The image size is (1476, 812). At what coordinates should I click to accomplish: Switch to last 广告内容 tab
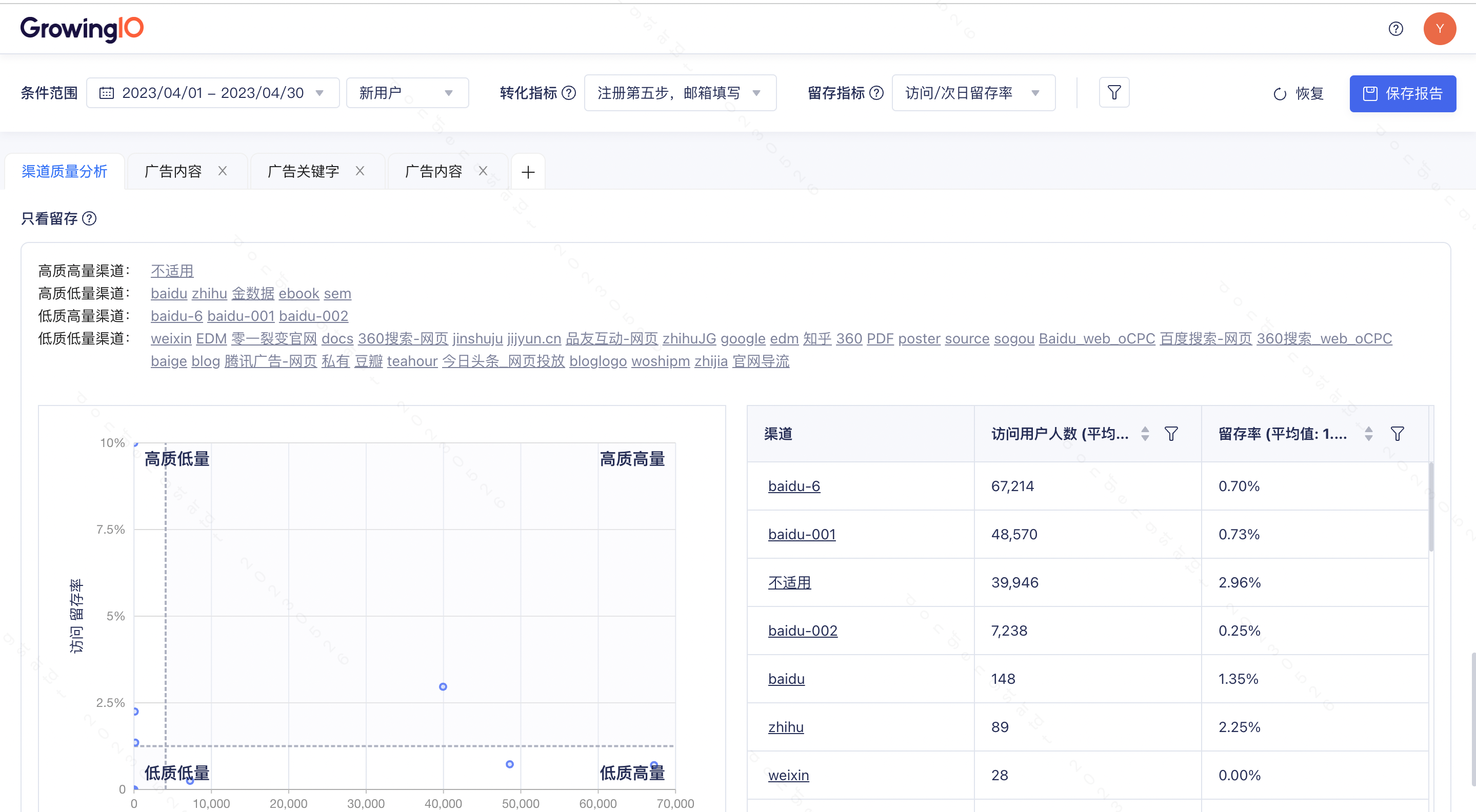(x=433, y=171)
